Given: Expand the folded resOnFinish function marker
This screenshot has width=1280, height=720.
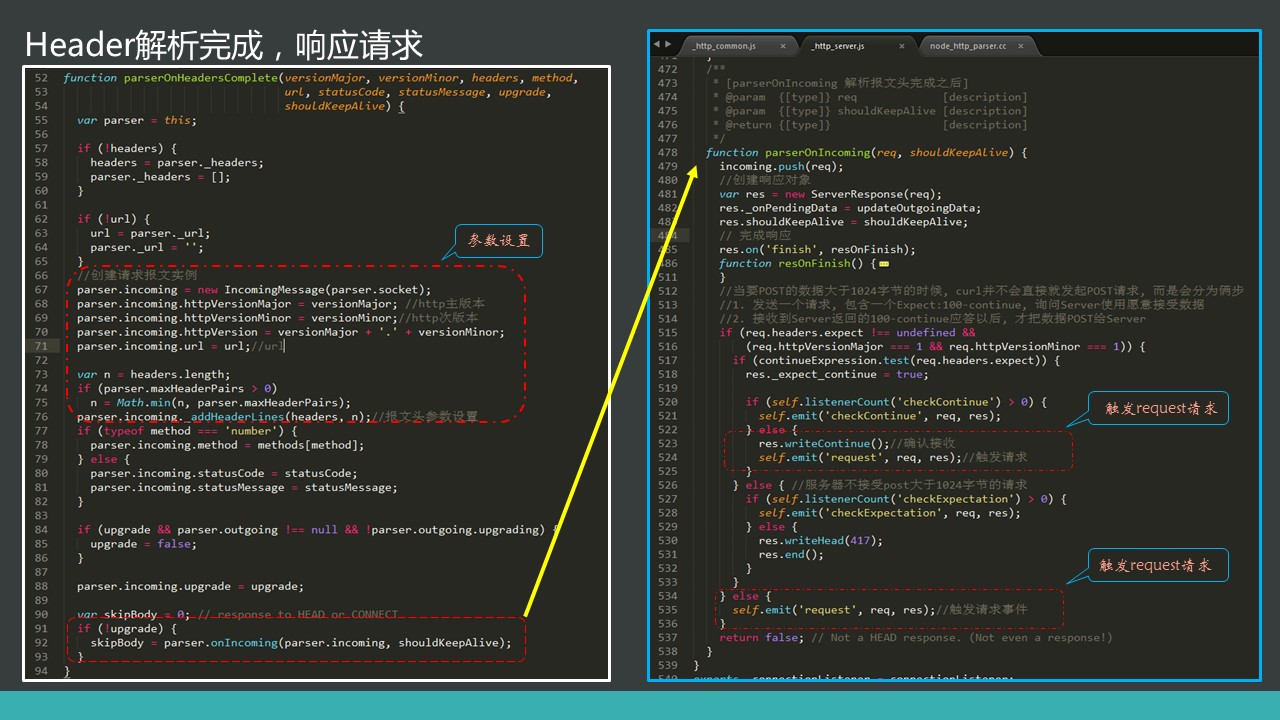Looking at the screenshot, I should coord(885,264).
